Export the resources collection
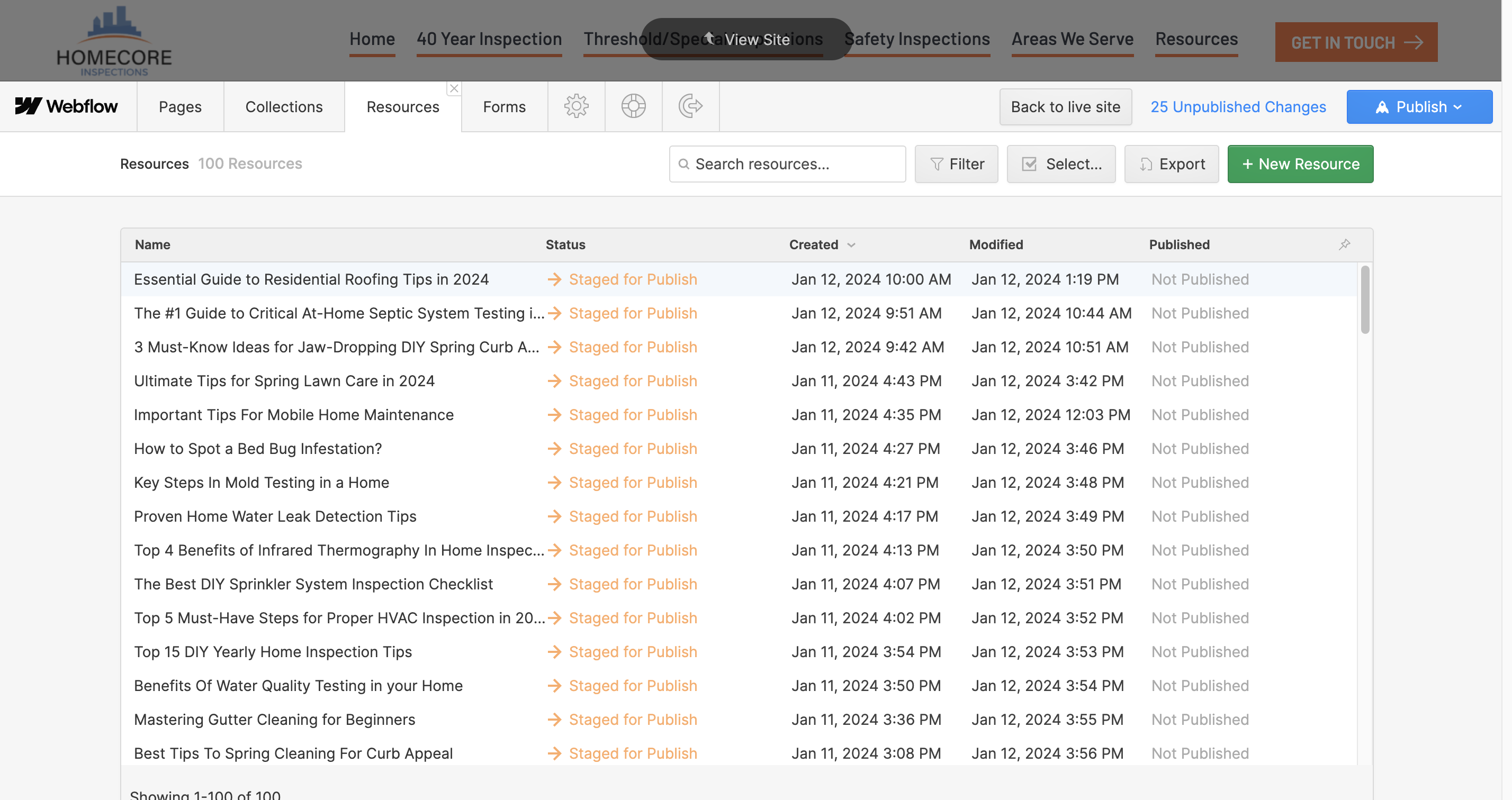The image size is (1512, 800). tap(1171, 164)
